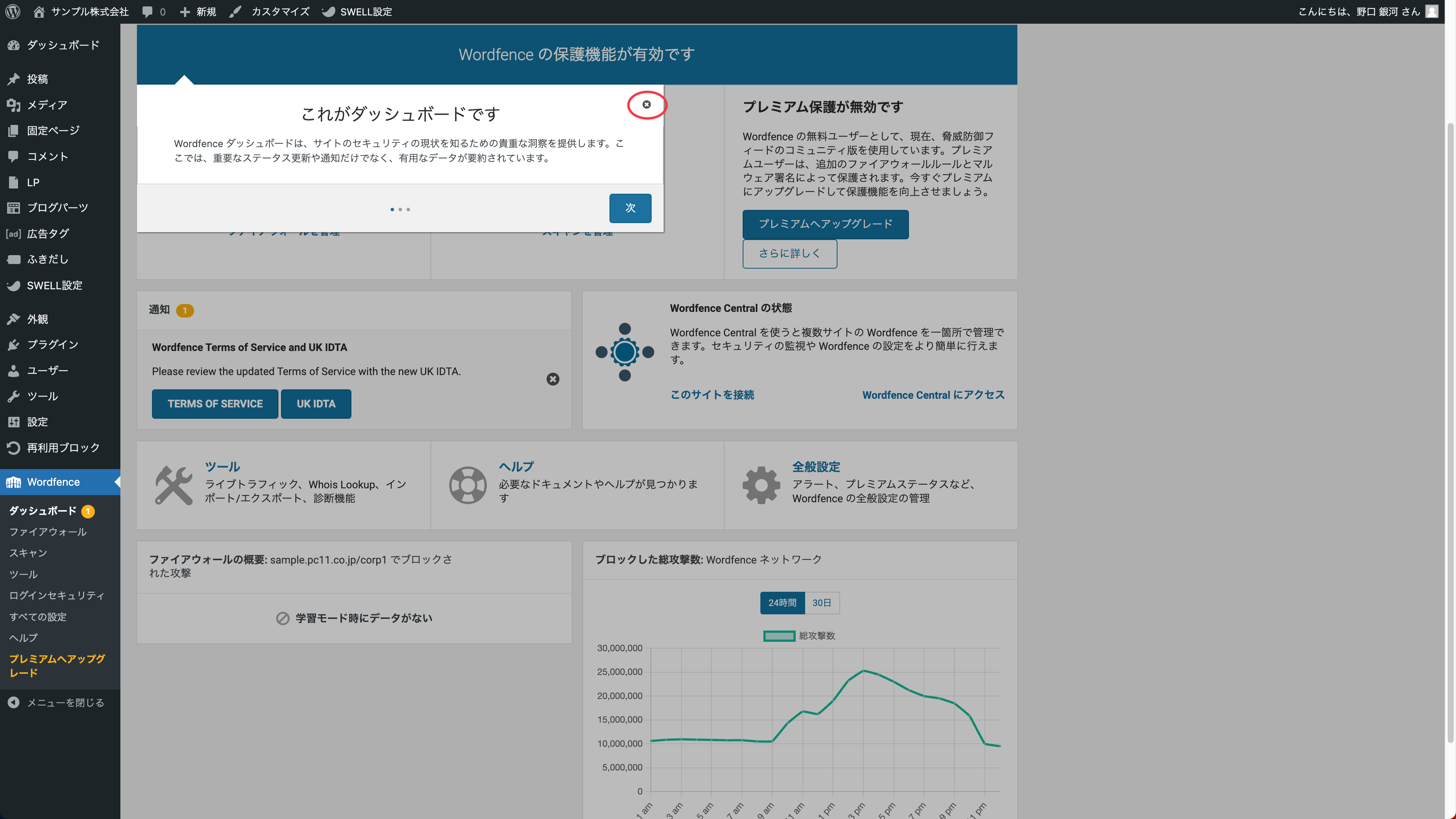
Task: Toggle the 総攻撃数 legend series
Action: pos(799,636)
